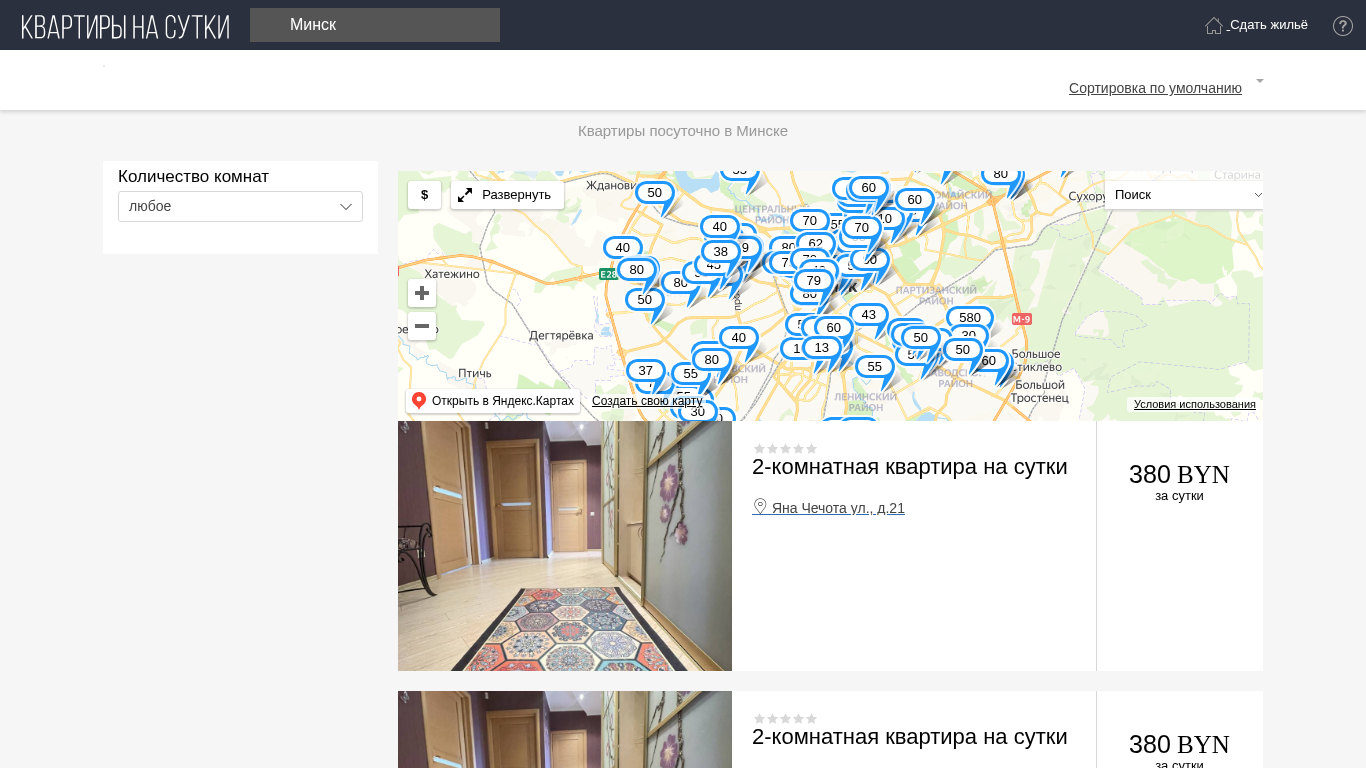The height and width of the screenshot is (768, 1366).
Task: Click the Минск city input field
Action: point(375,25)
